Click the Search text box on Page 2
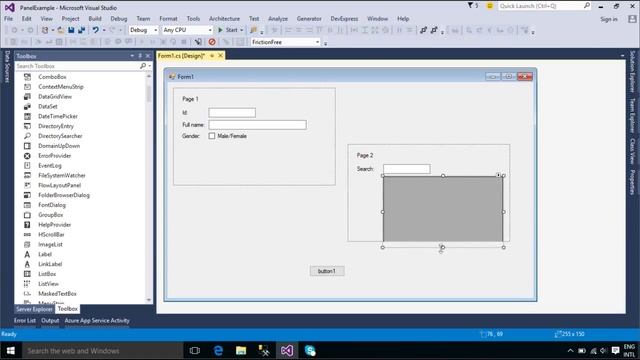This screenshot has width=640, height=360. [407, 169]
